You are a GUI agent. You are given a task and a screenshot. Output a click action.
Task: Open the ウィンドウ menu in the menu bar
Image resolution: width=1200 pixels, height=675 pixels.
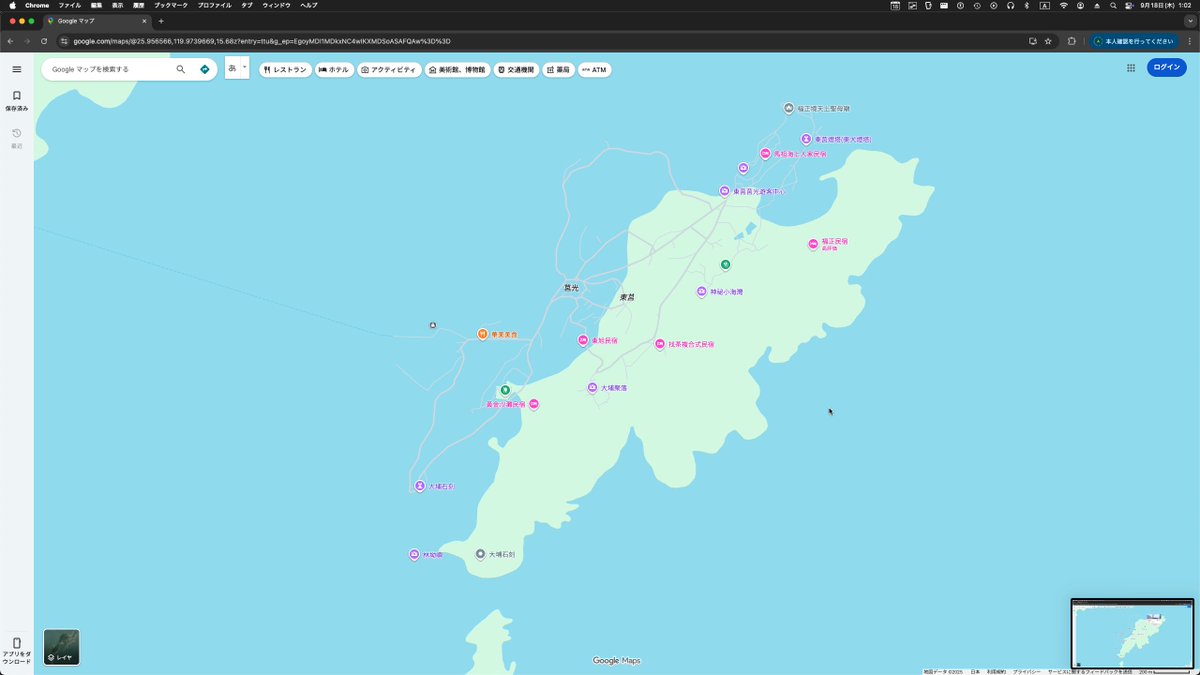click(276, 5)
